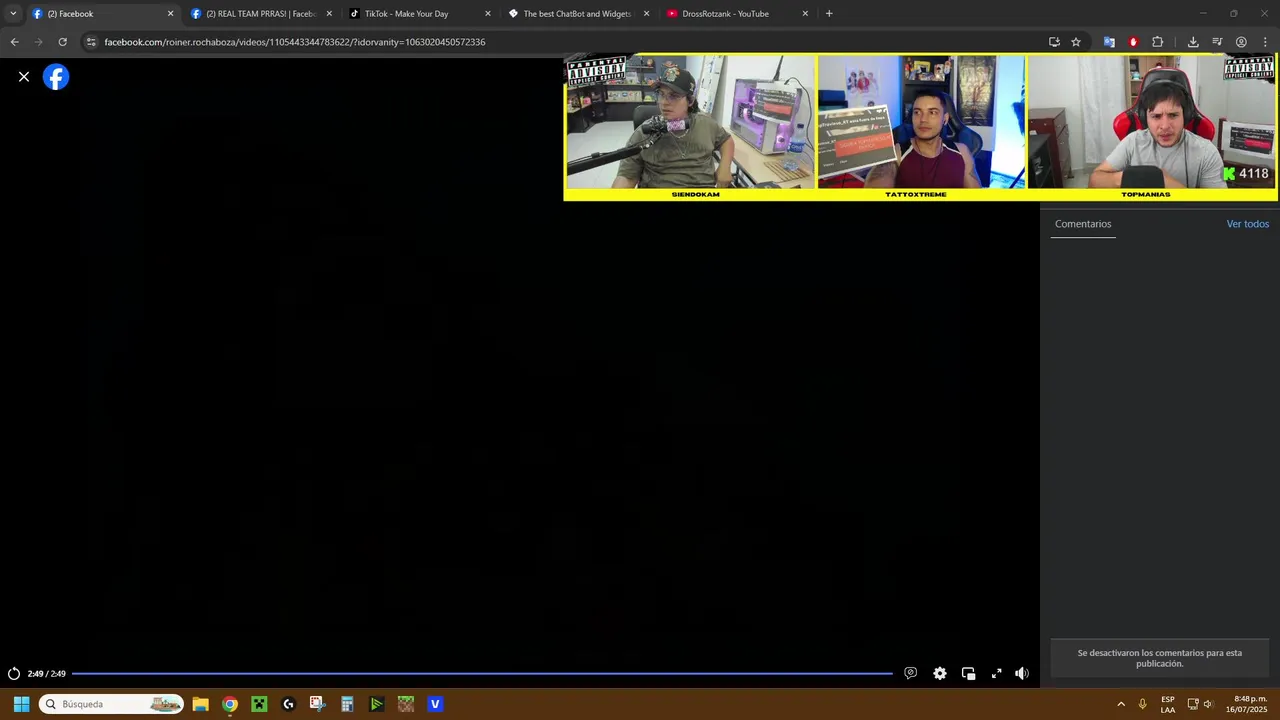Open the red shield extension

(x=1133, y=42)
